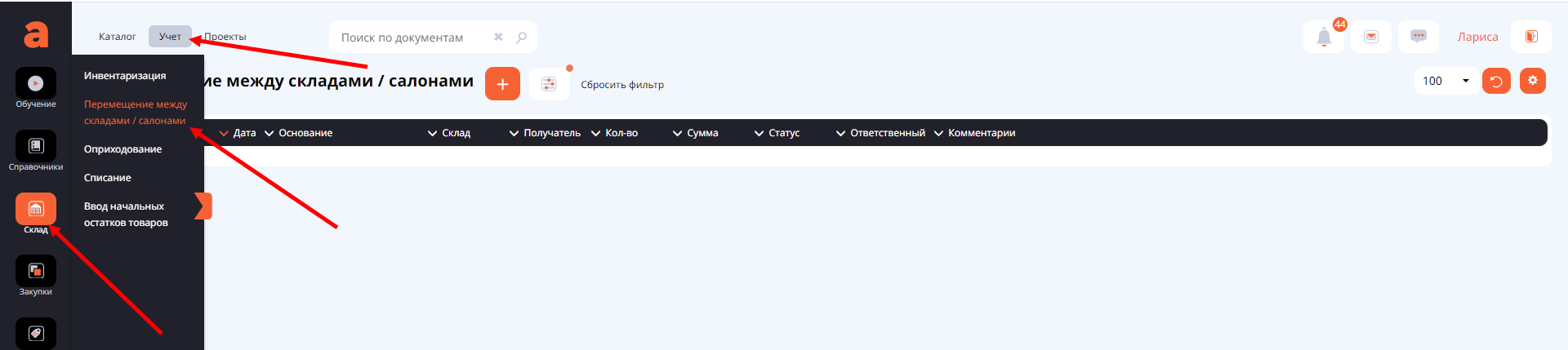The height and width of the screenshot is (350, 1568).
Task: Expand the Сумма column chevron
Action: 677,133
